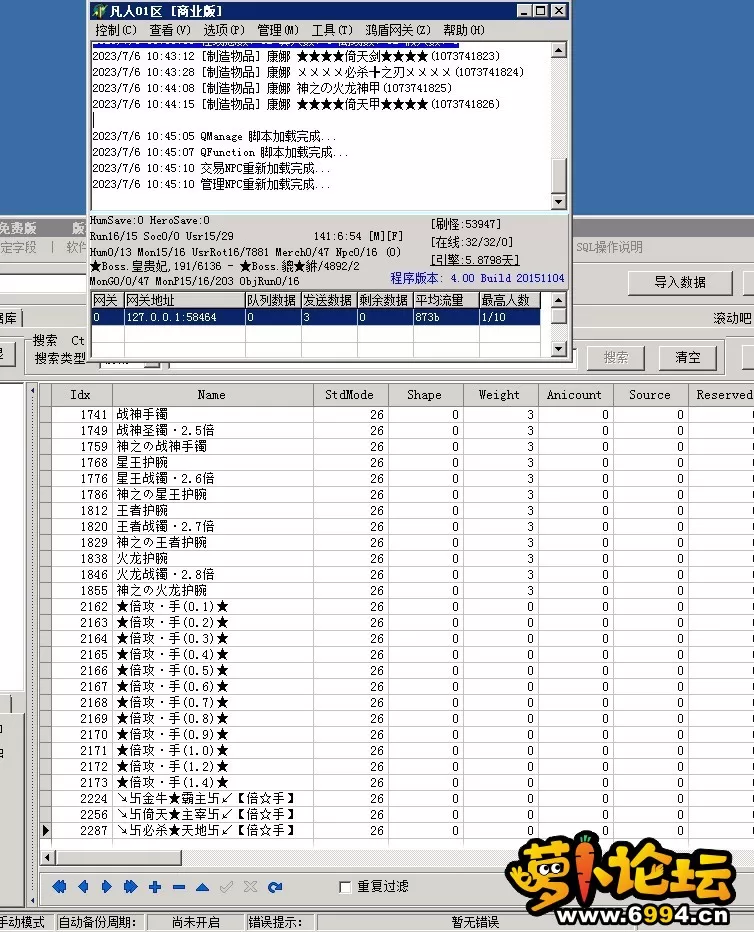Image resolution: width=754 pixels, height=932 pixels.
Task: Insert new record with plus icon
Action: 155,887
